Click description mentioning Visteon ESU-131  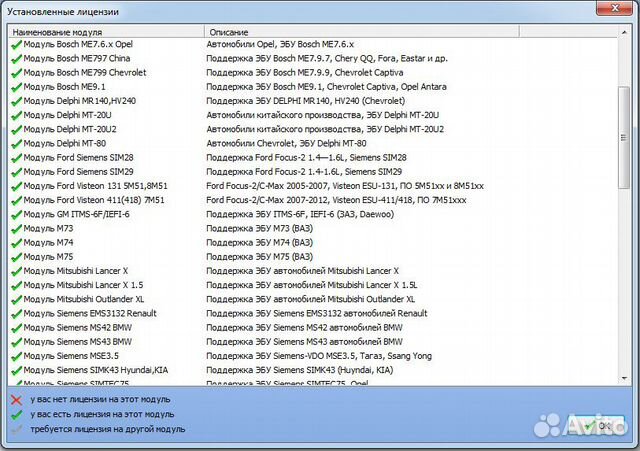[345, 186]
